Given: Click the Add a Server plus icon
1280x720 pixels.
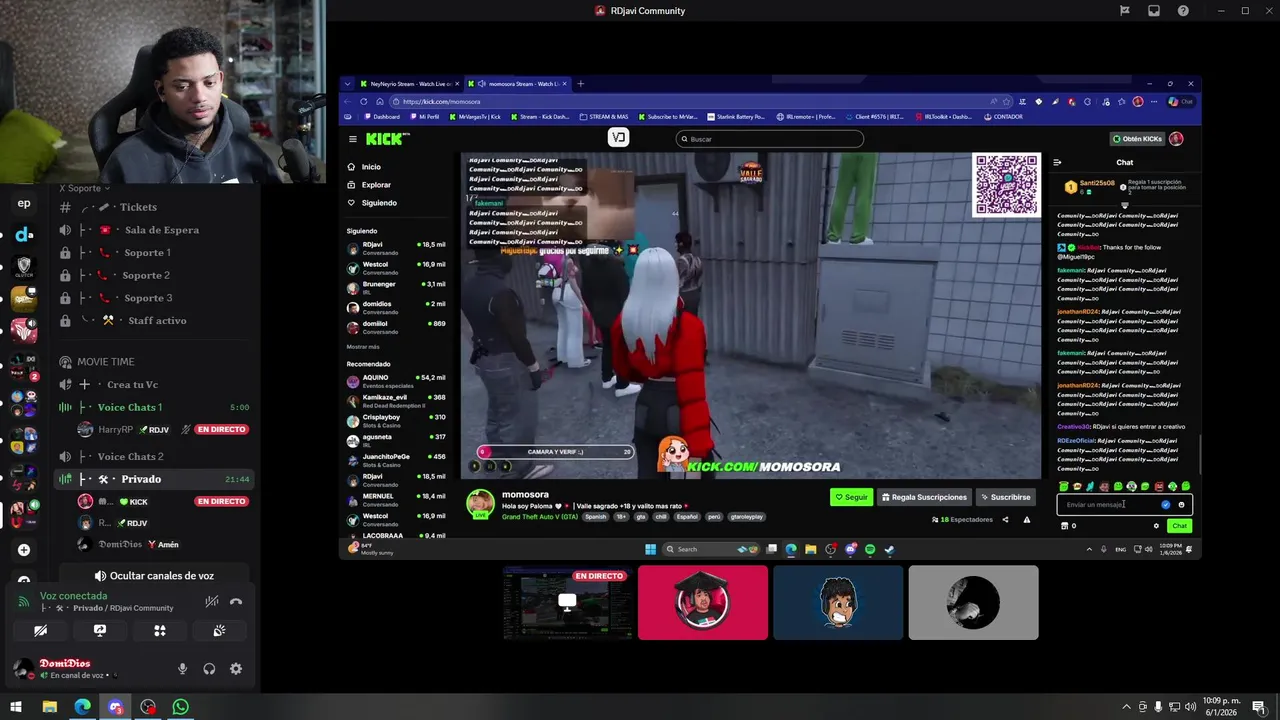Looking at the screenshot, I should click(23, 550).
